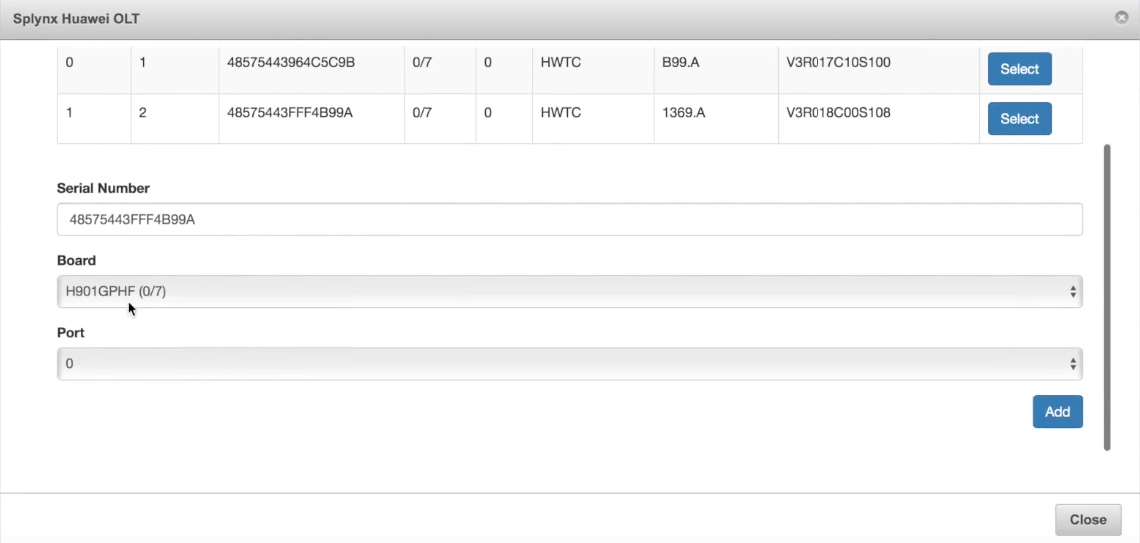Viewport: 1140px width, 543px height.
Task: Click the B99.A cell in the first row
Action: tap(681, 63)
